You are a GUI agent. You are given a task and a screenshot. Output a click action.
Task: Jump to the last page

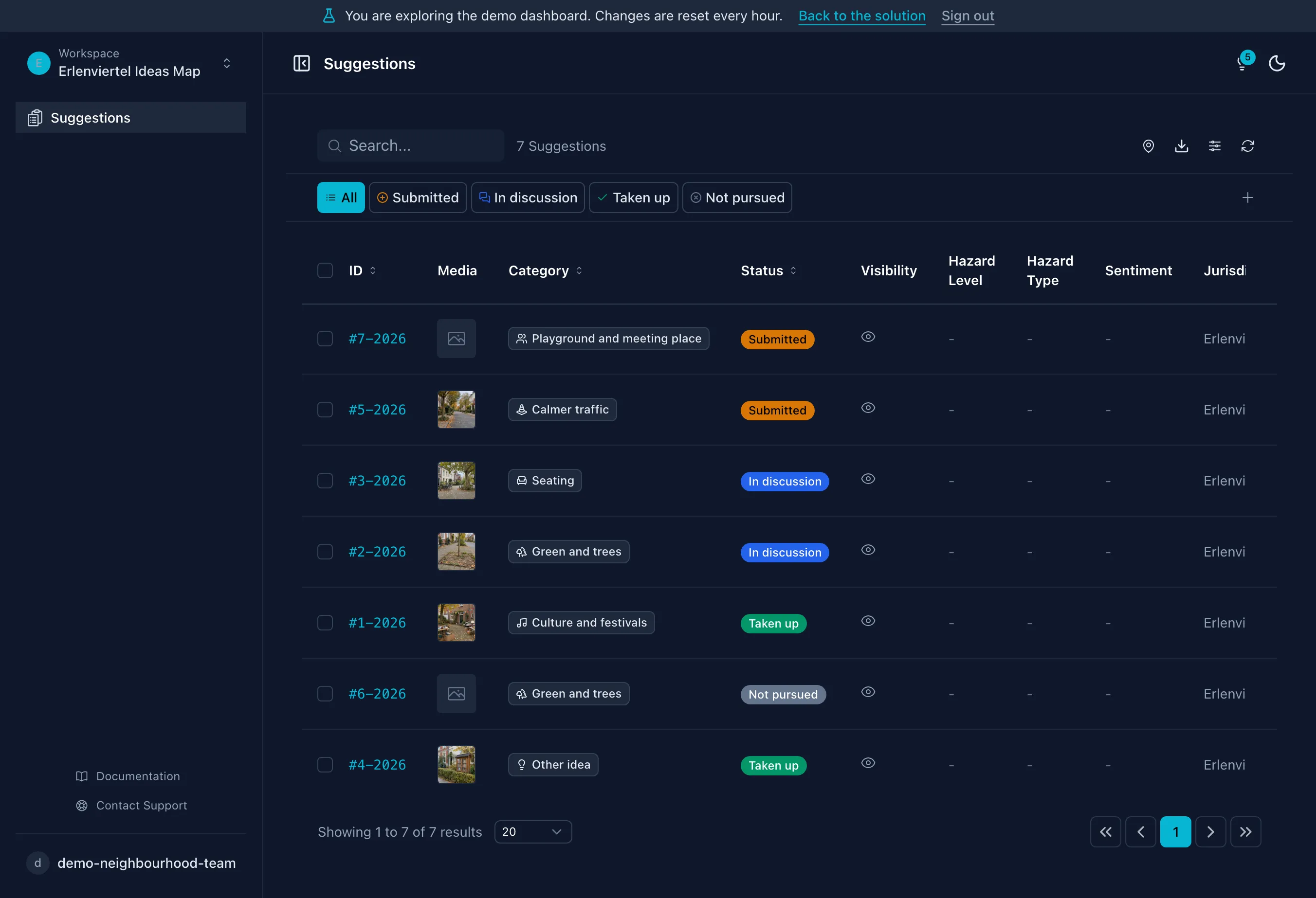(x=1246, y=832)
